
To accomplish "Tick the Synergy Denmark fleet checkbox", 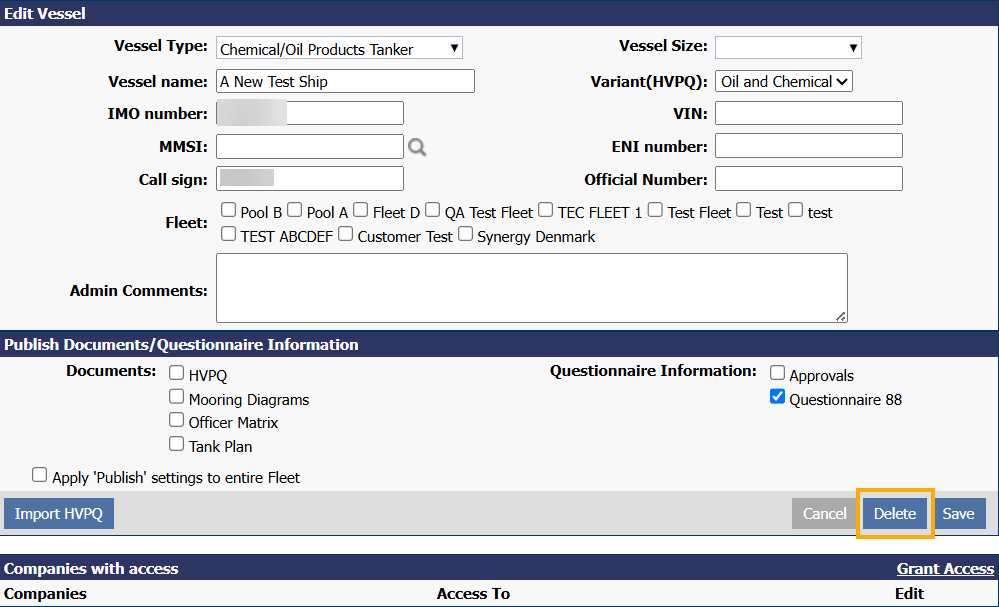I will pyautogui.click(x=465, y=235).
